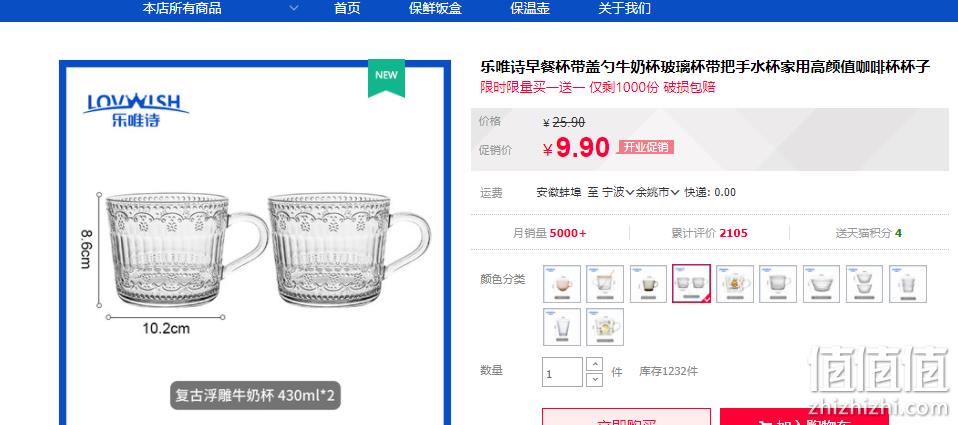Select the fifth patterned cup variant

(735, 284)
